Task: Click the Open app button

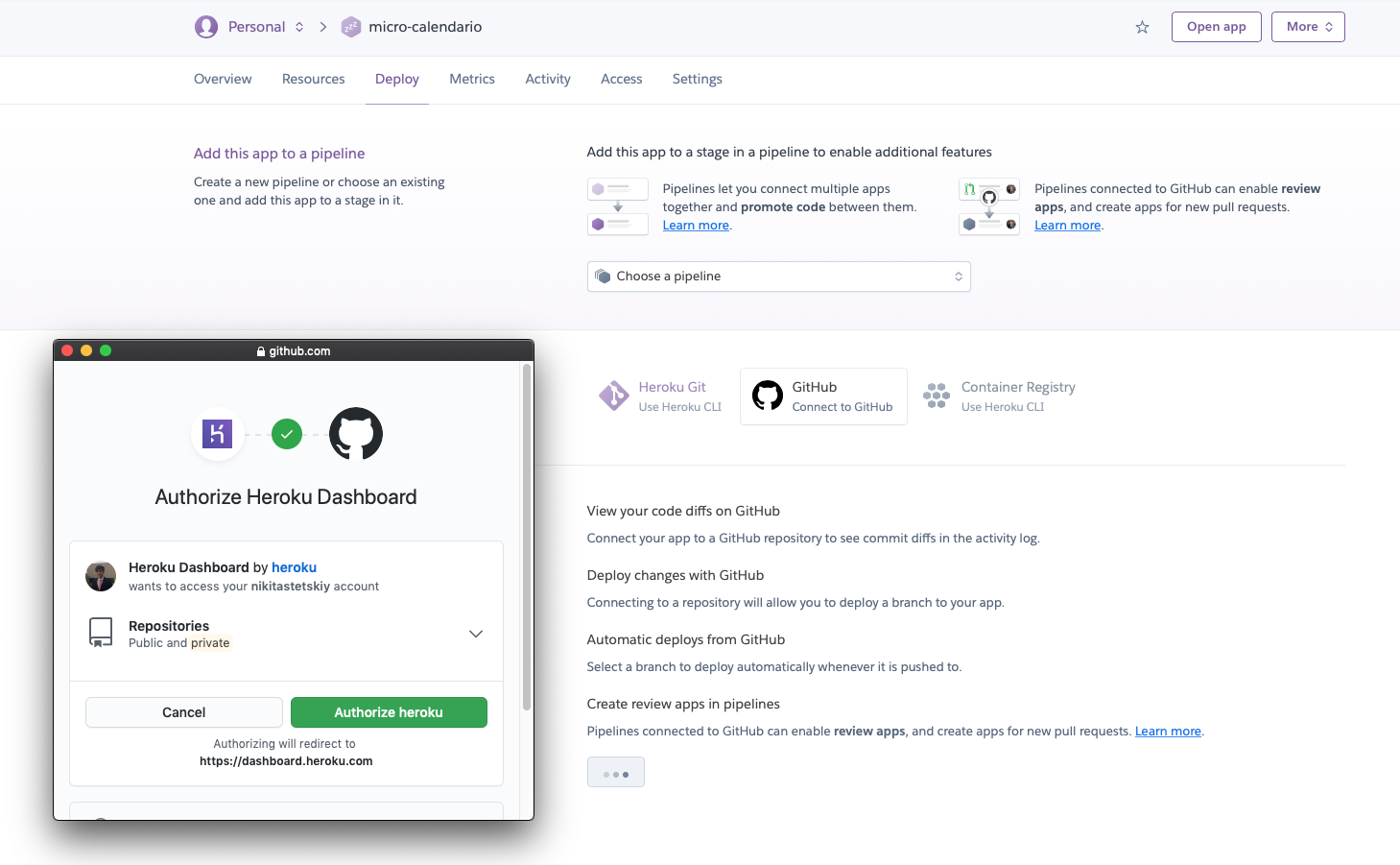Action: click(1217, 27)
